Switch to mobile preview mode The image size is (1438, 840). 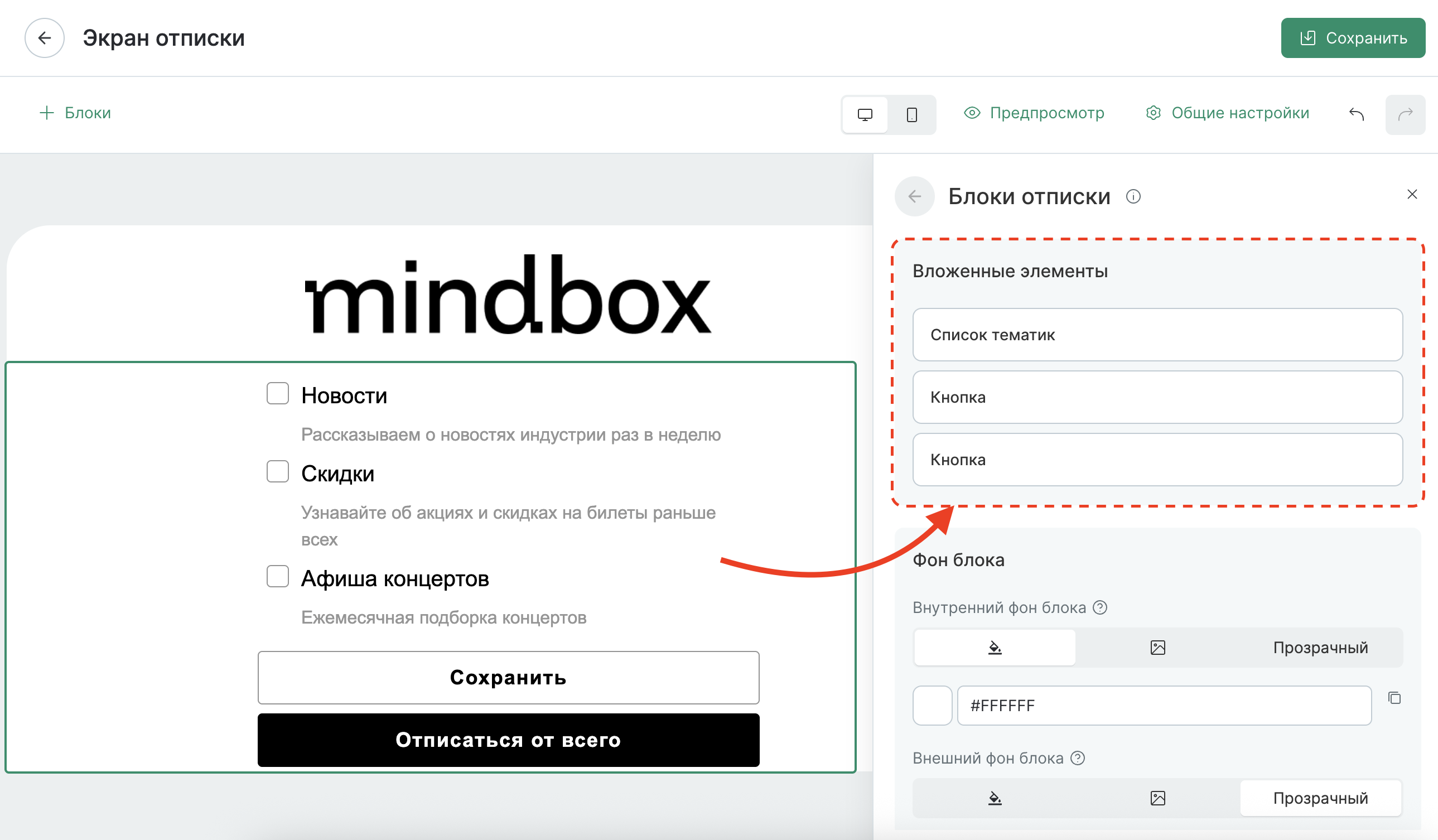pos(912,114)
